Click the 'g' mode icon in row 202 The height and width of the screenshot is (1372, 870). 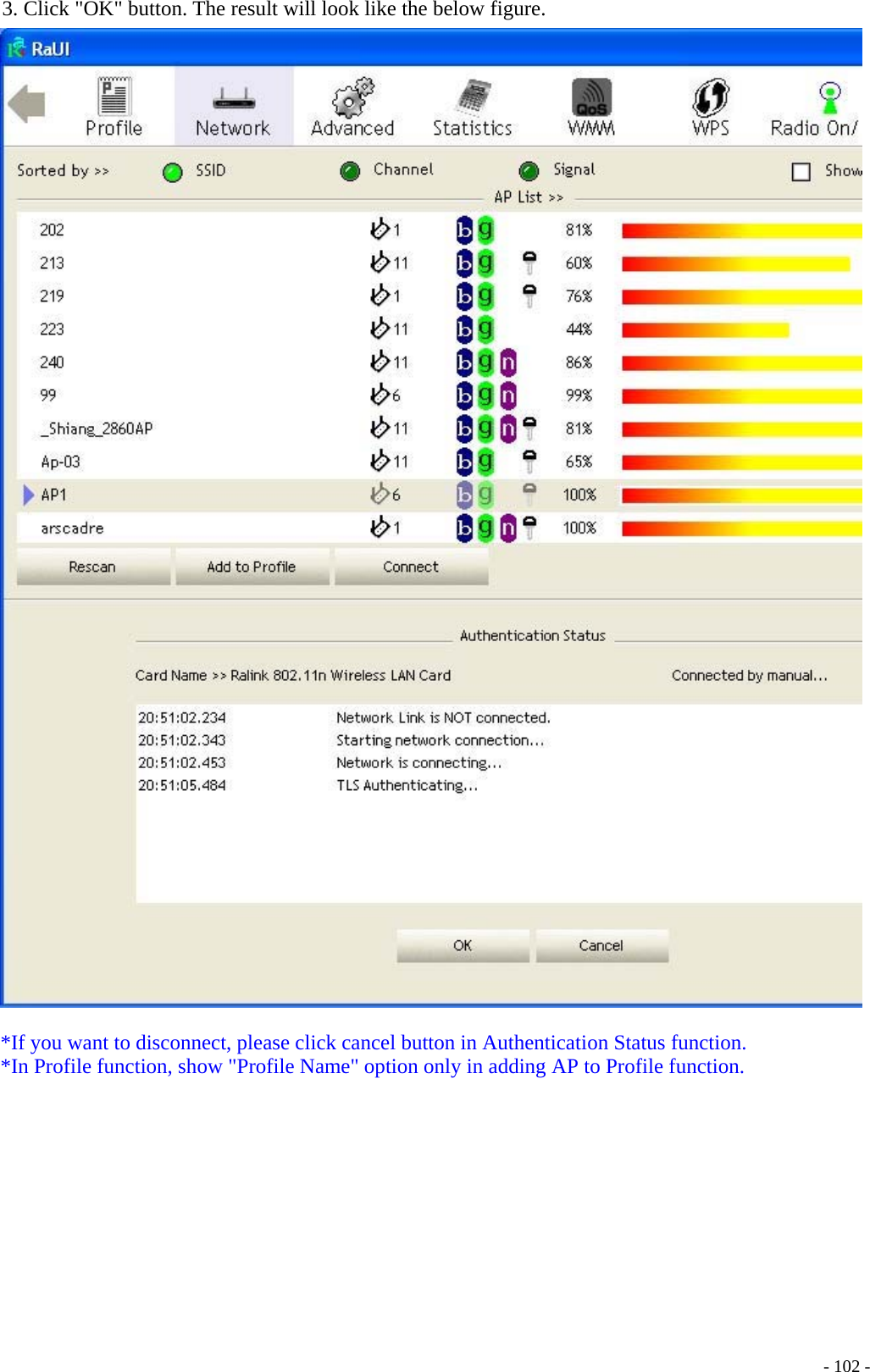(485, 230)
